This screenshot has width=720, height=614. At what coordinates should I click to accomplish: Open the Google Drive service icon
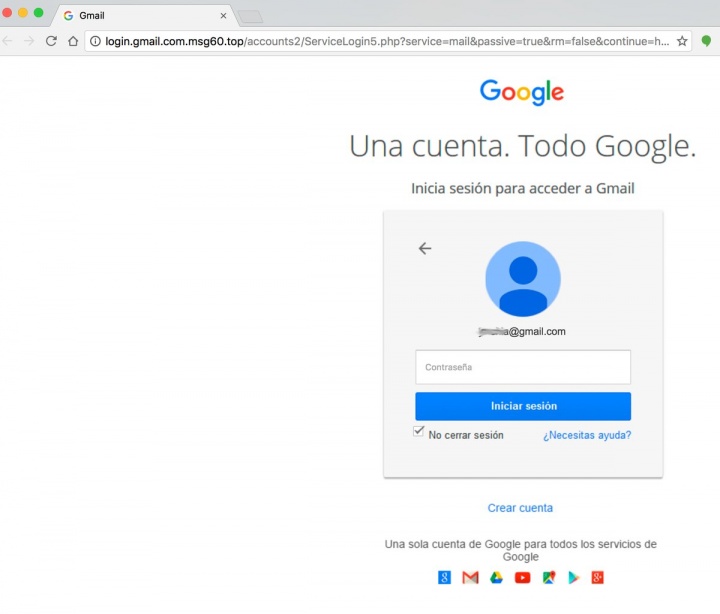pos(496,577)
